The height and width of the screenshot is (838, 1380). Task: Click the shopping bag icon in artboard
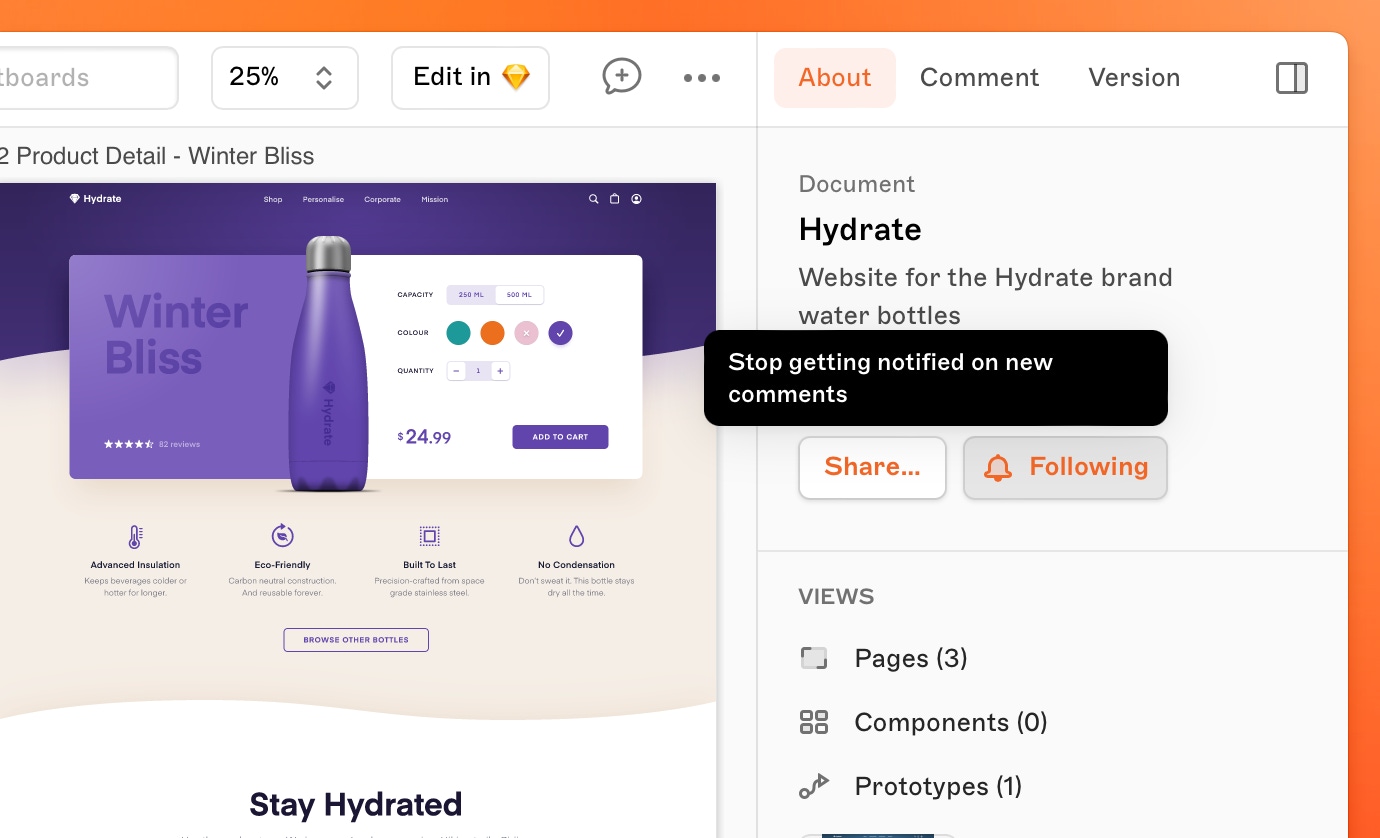[615, 199]
